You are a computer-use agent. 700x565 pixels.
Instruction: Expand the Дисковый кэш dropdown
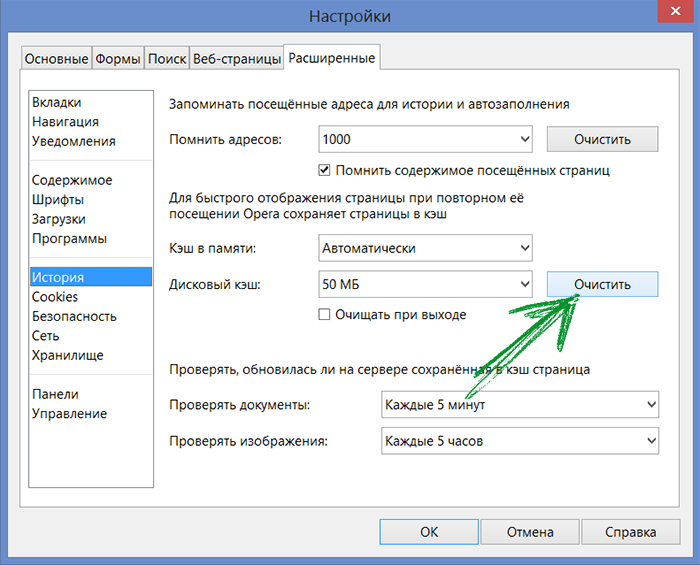point(425,284)
